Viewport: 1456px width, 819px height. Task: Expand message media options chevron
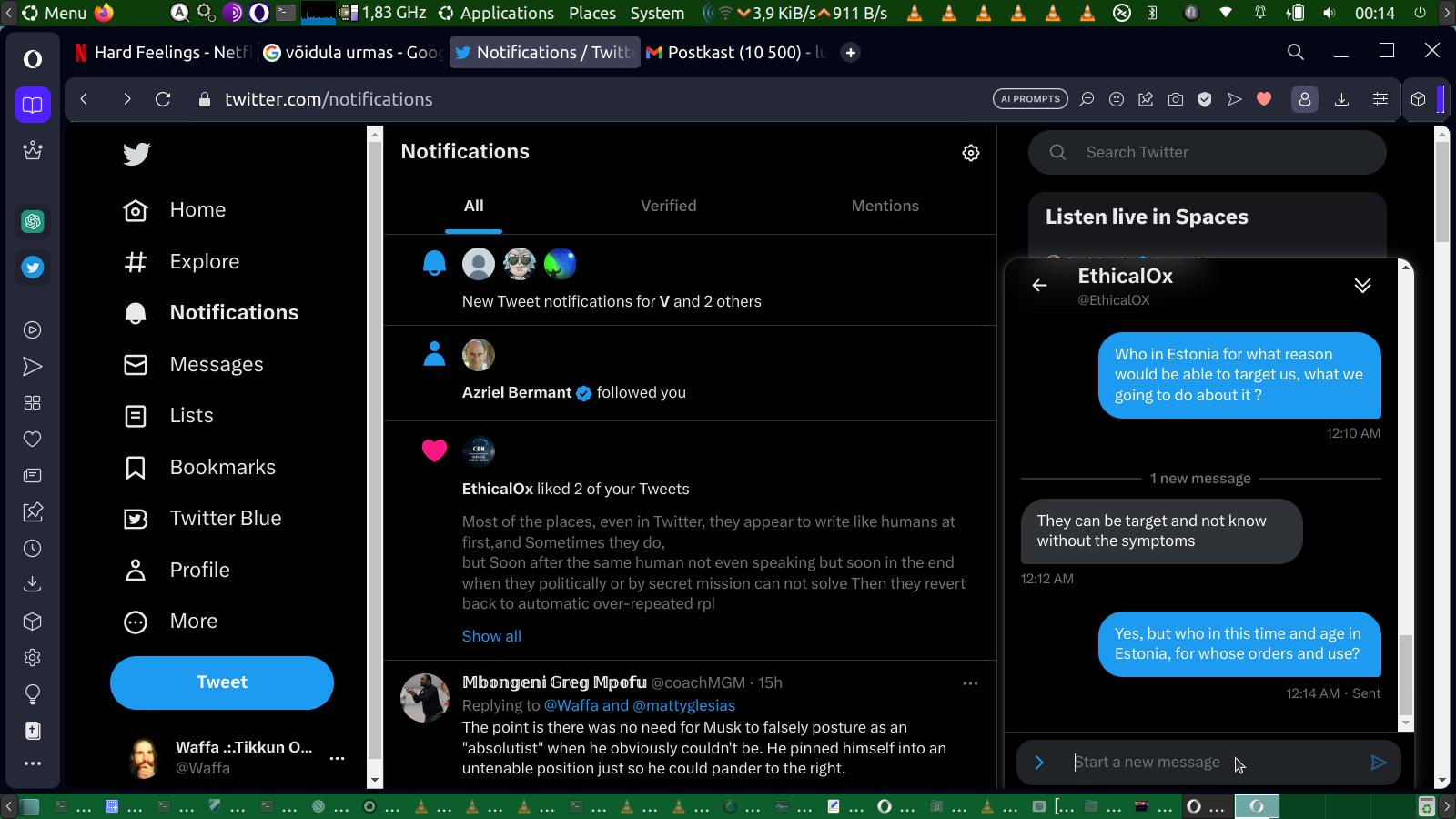point(1039,763)
